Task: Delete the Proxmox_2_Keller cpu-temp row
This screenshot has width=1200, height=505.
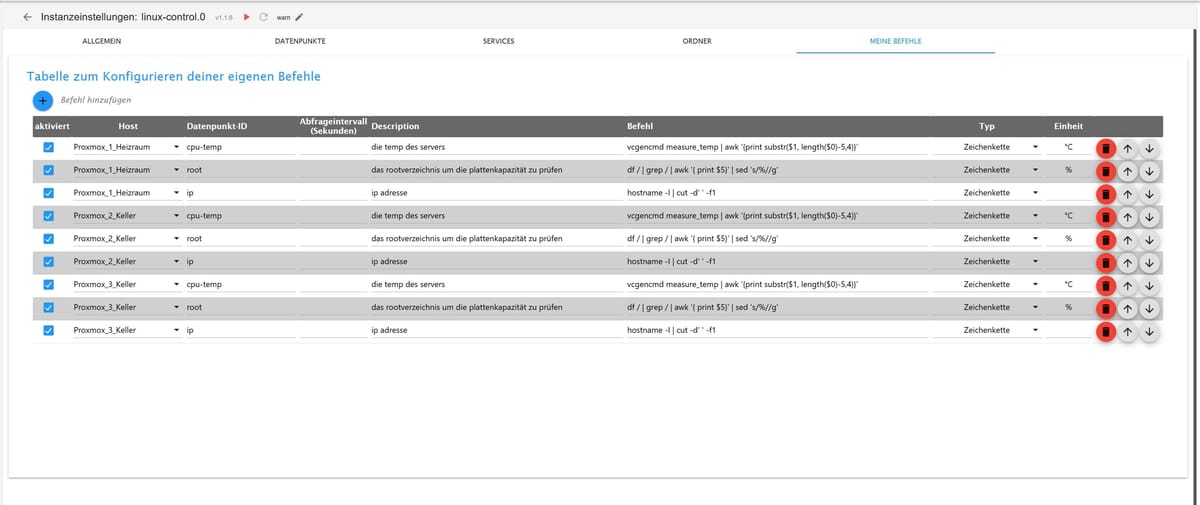Action: pos(1106,217)
